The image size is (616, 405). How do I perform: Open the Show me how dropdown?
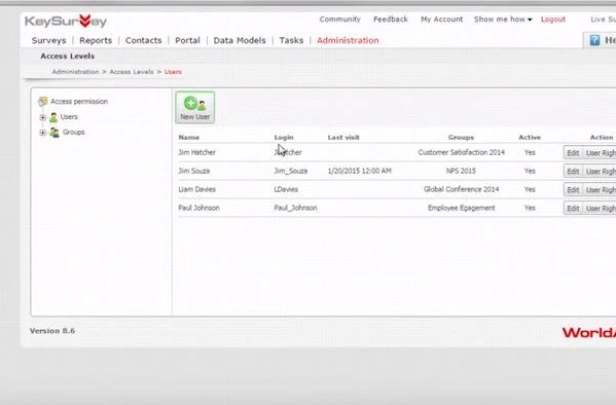pos(503,19)
